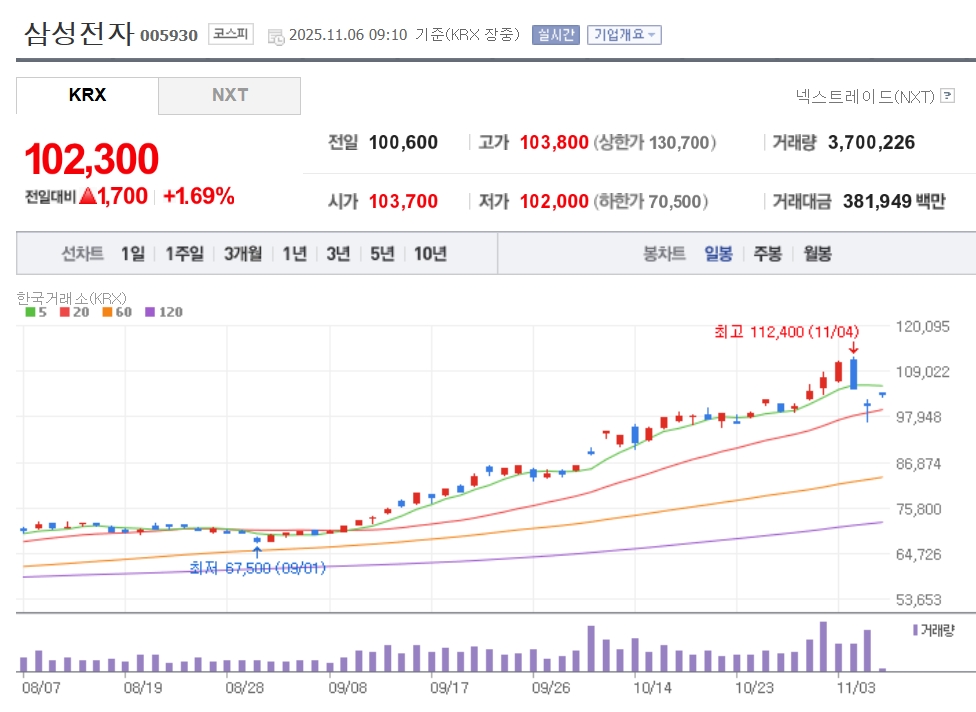This screenshot has height=712, width=976.
Task: Show the 3개월 line chart
Action: click(243, 253)
